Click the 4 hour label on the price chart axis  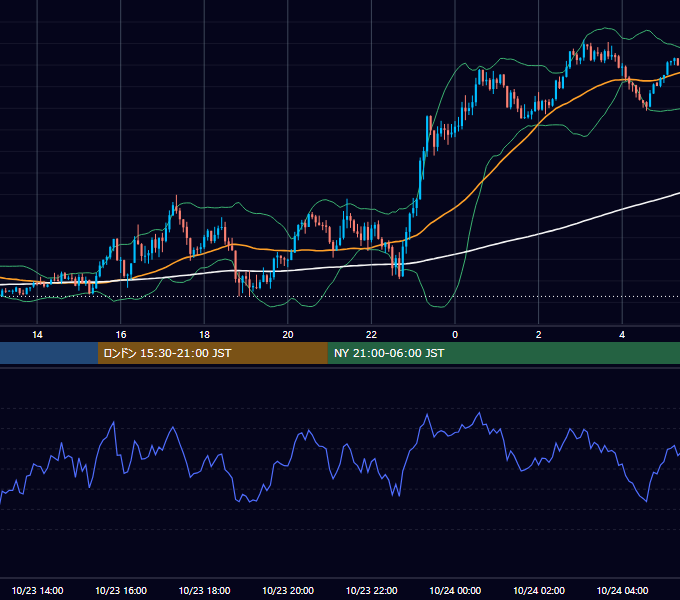(x=622, y=335)
